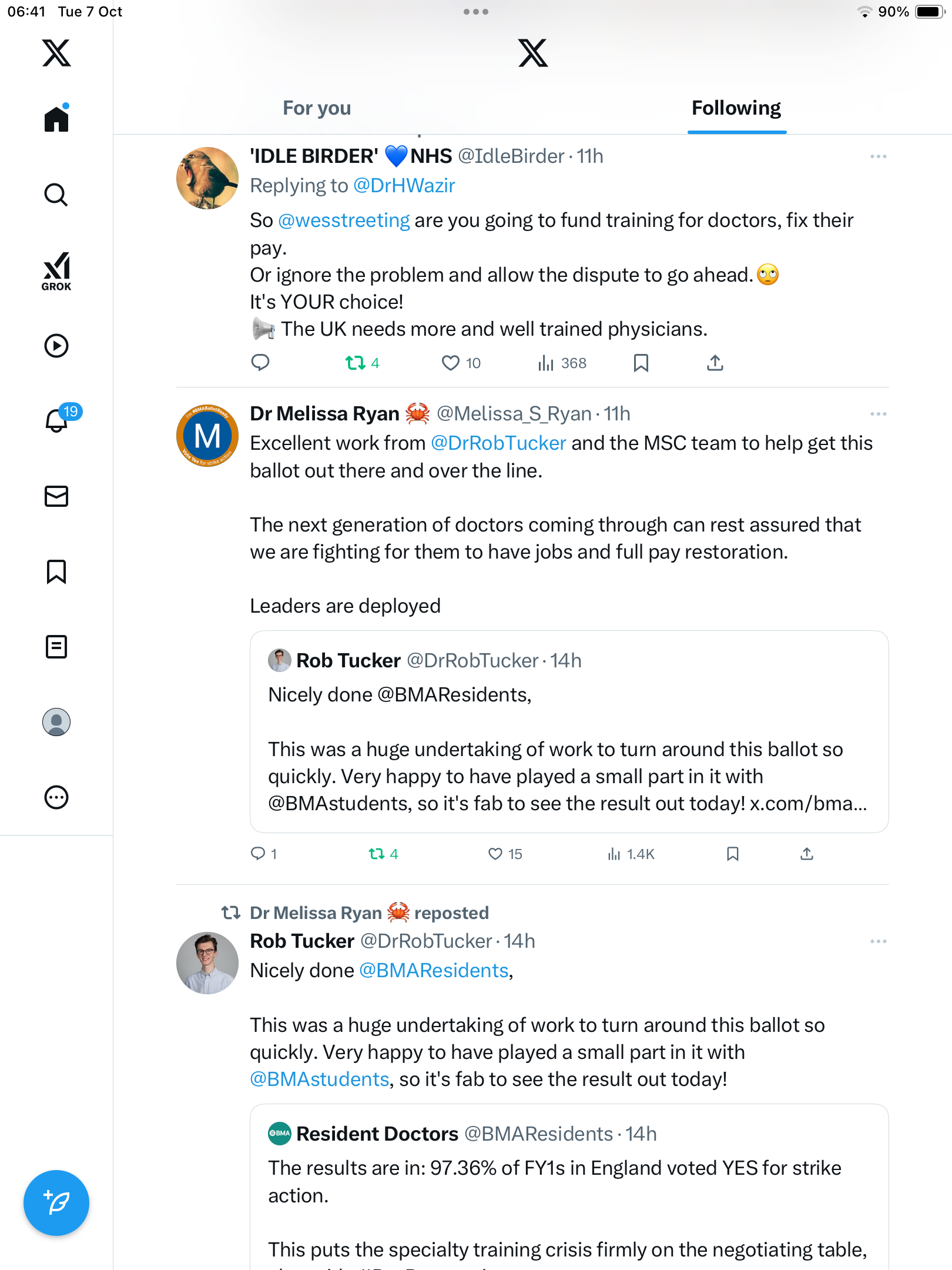Open more options on Melissa Ryan's post
The width and height of the screenshot is (952, 1270).
878,414
